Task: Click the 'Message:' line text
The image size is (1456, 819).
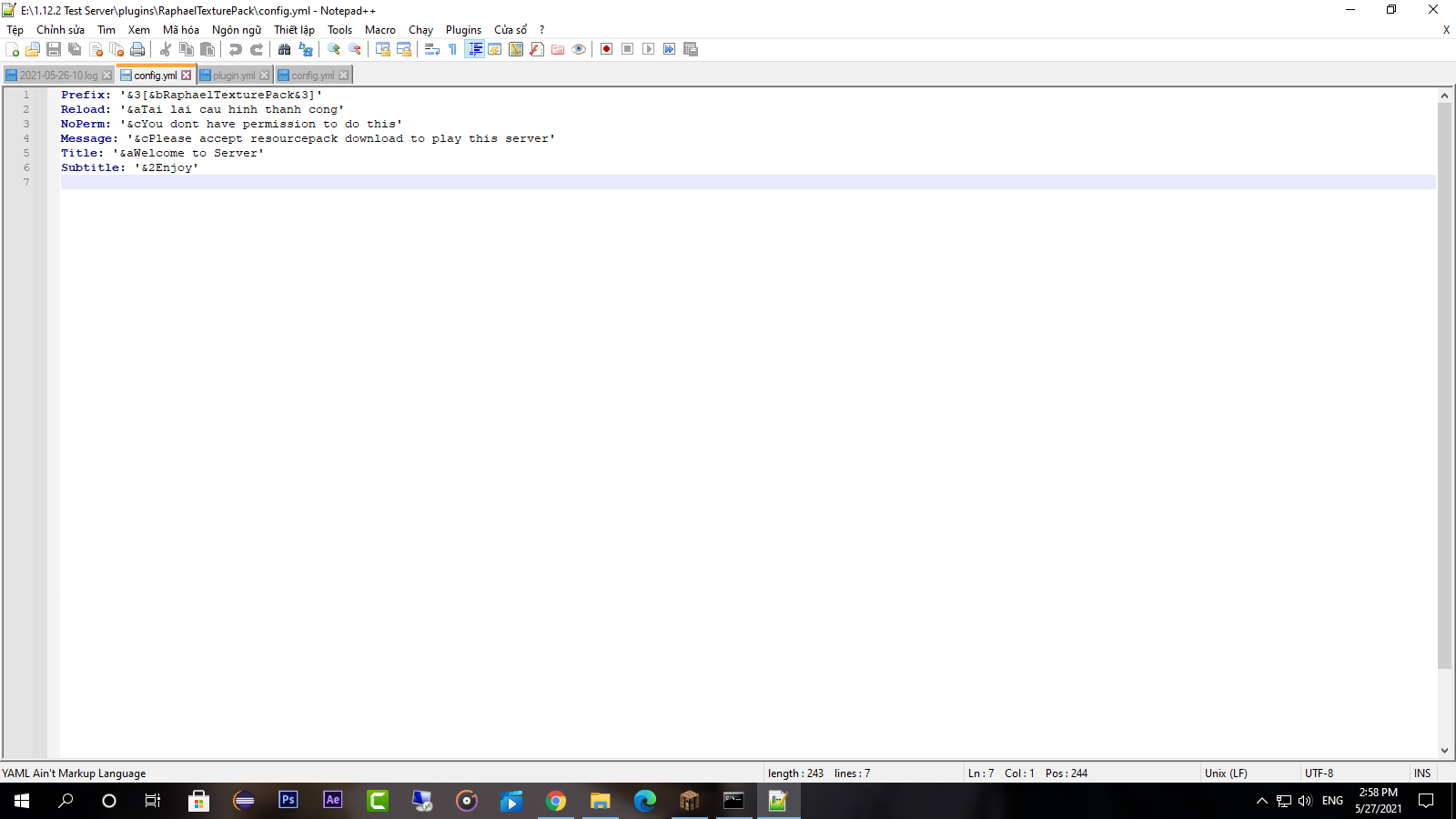Action: point(308,138)
